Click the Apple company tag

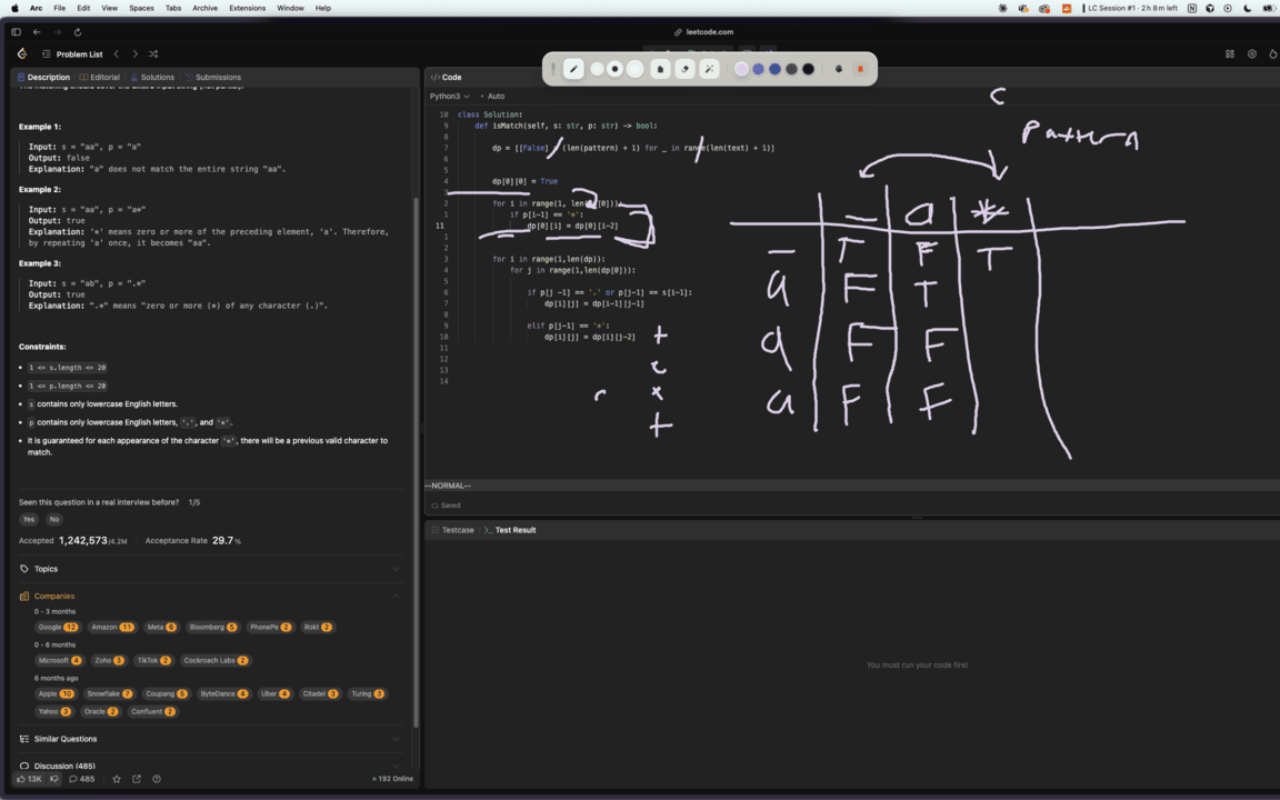point(55,693)
